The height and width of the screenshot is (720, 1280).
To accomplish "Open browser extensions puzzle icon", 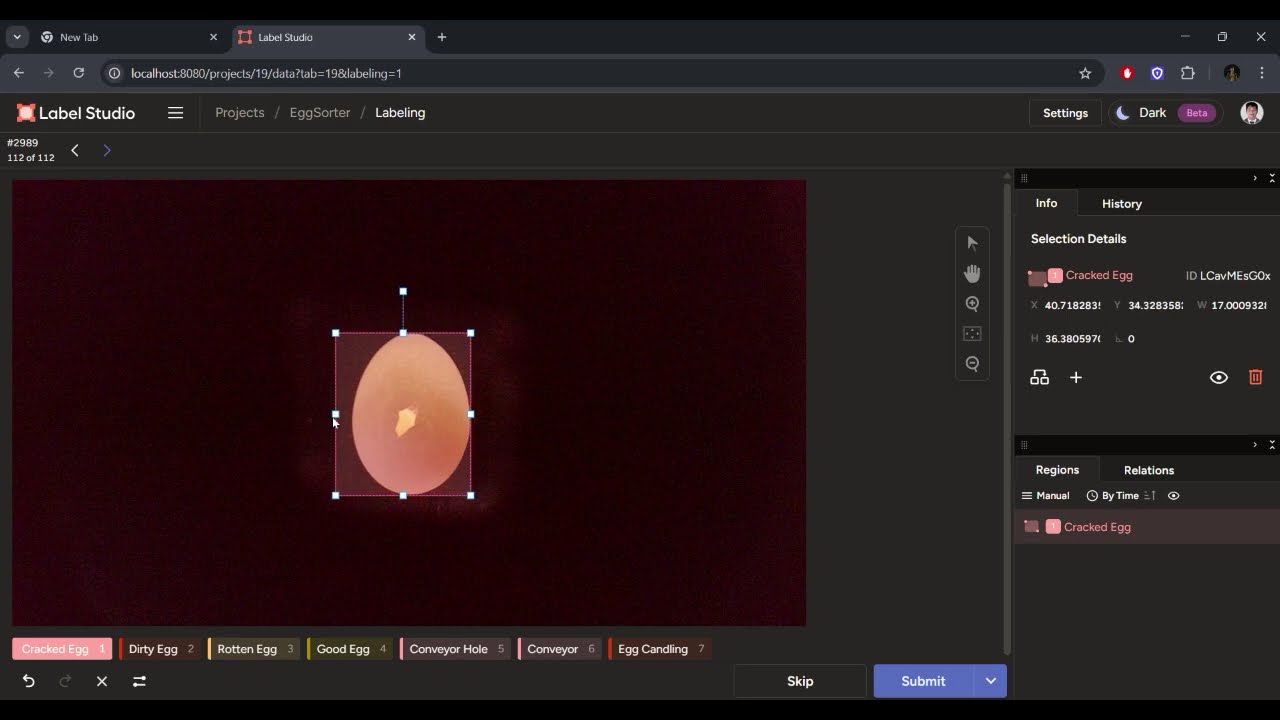I will pos(1188,73).
